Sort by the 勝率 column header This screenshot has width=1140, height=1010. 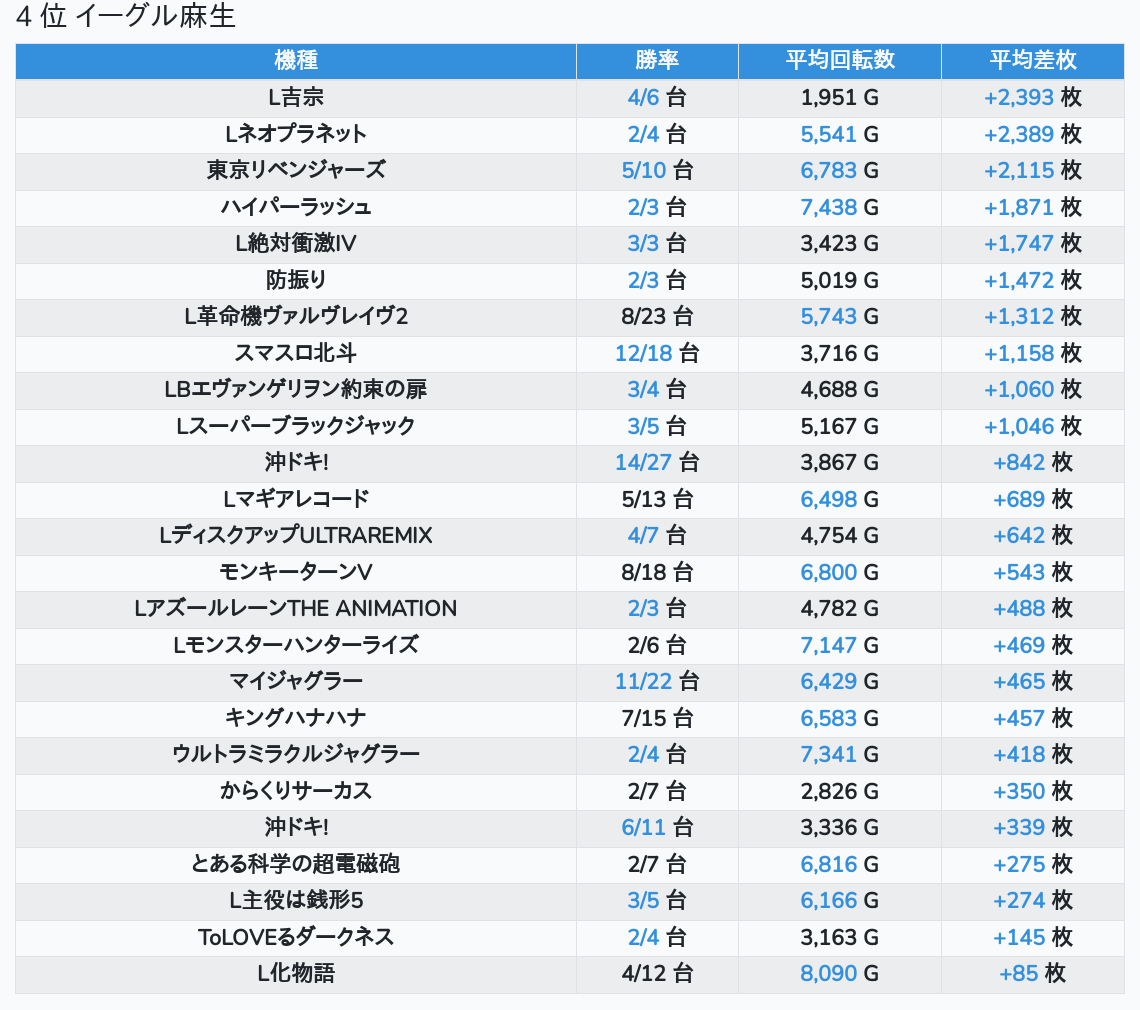click(657, 60)
